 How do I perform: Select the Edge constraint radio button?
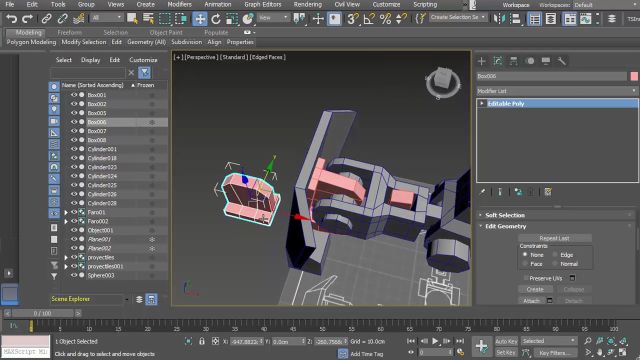tap(555, 254)
